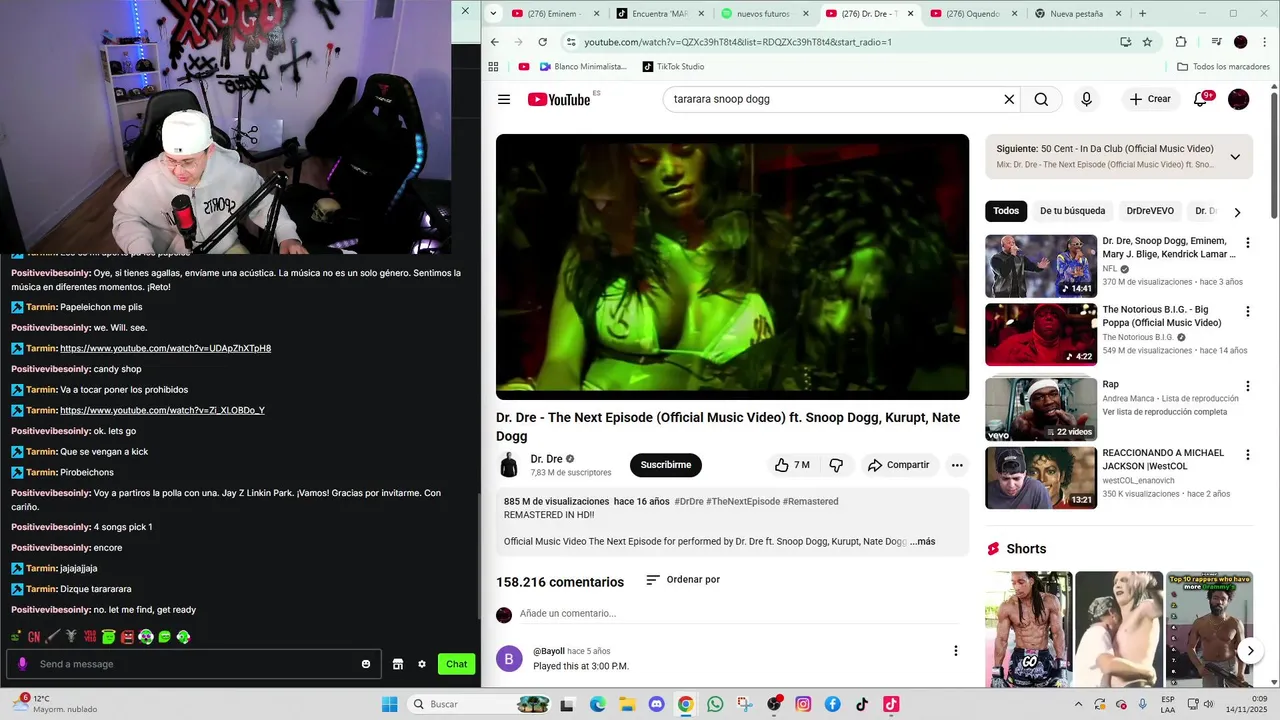Click the #TheNextEpisode hashtag

tap(742, 502)
